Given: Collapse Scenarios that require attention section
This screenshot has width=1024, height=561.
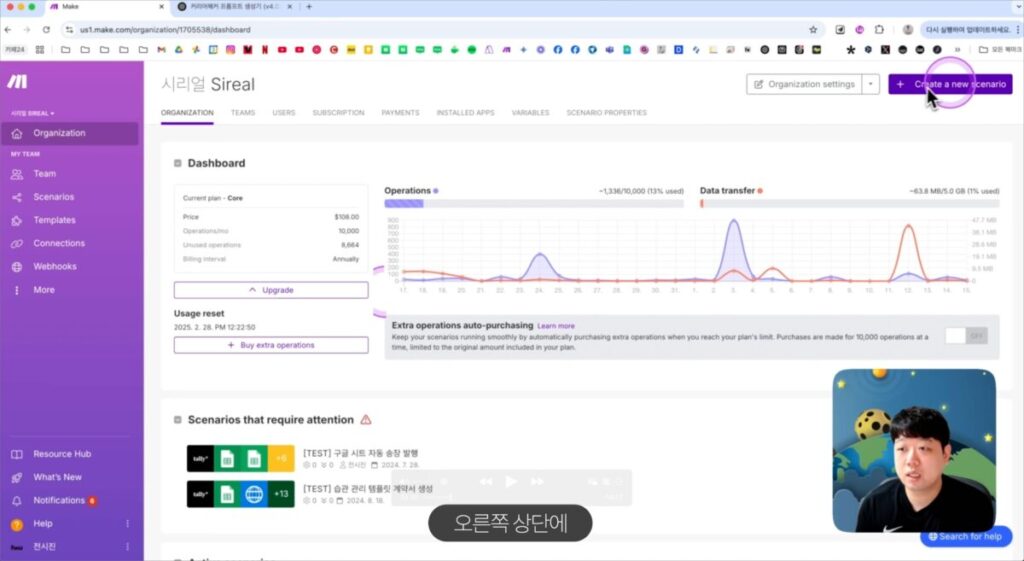Looking at the screenshot, I should click(x=178, y=420).
